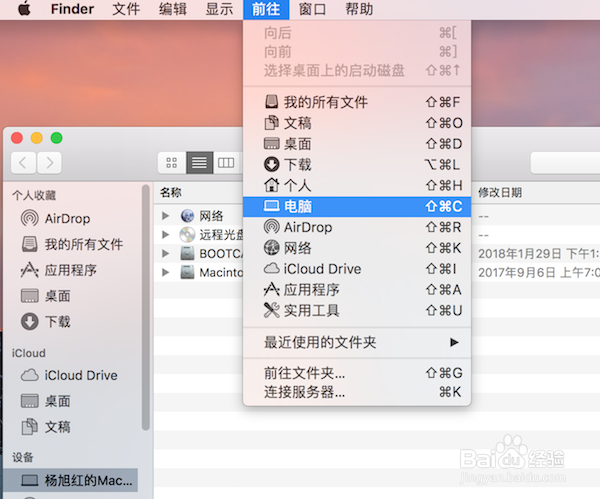Maximize the Finder window
Image resolution: width=600 pixels, height=499 pixels.
tap(57, 138)
